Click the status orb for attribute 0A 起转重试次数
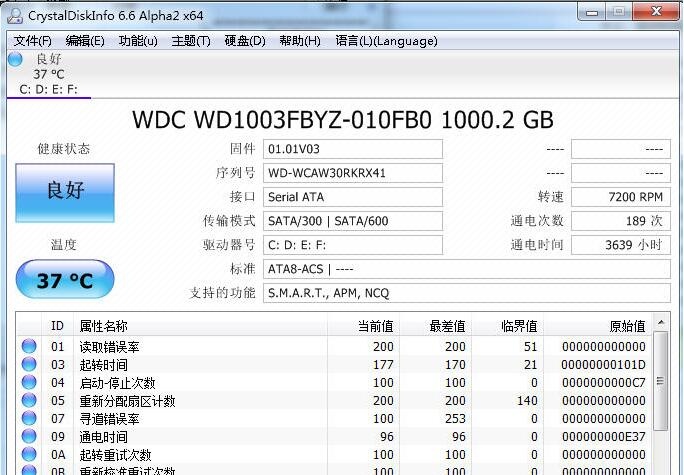The image size is (684, 475). click(x=29, y=454)
